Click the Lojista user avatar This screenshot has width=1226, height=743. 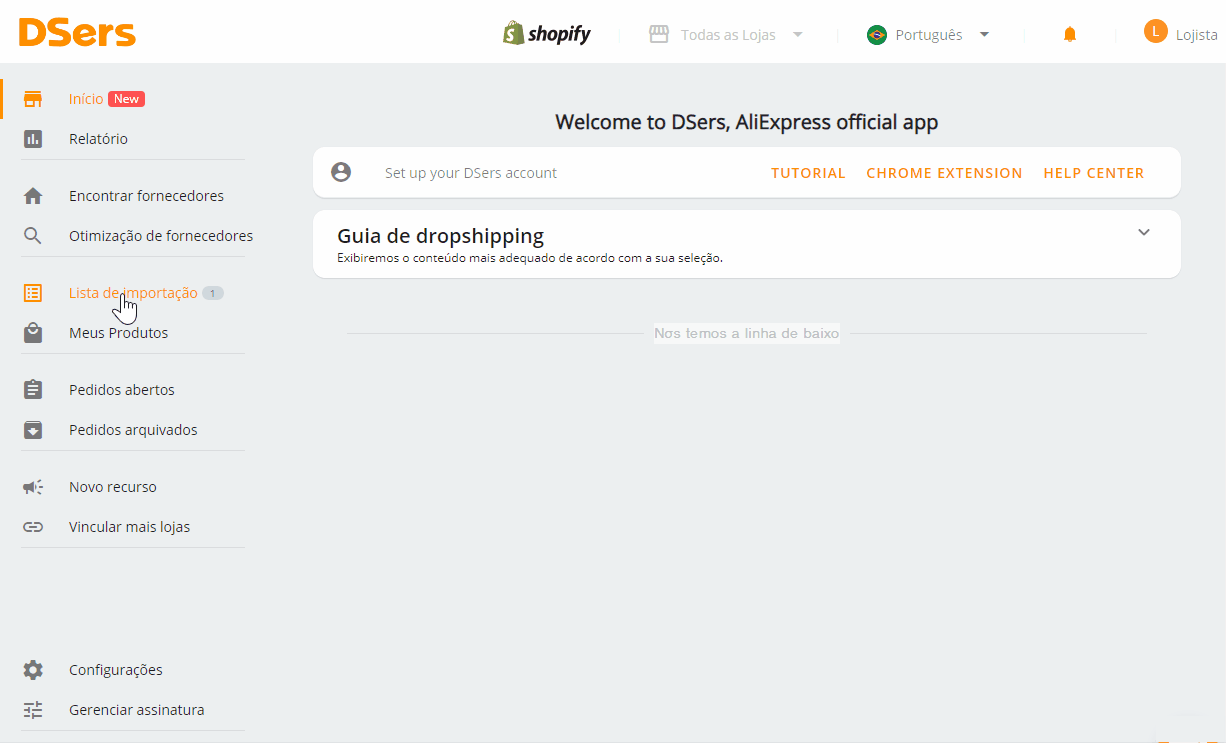[x=1156, y=32]
